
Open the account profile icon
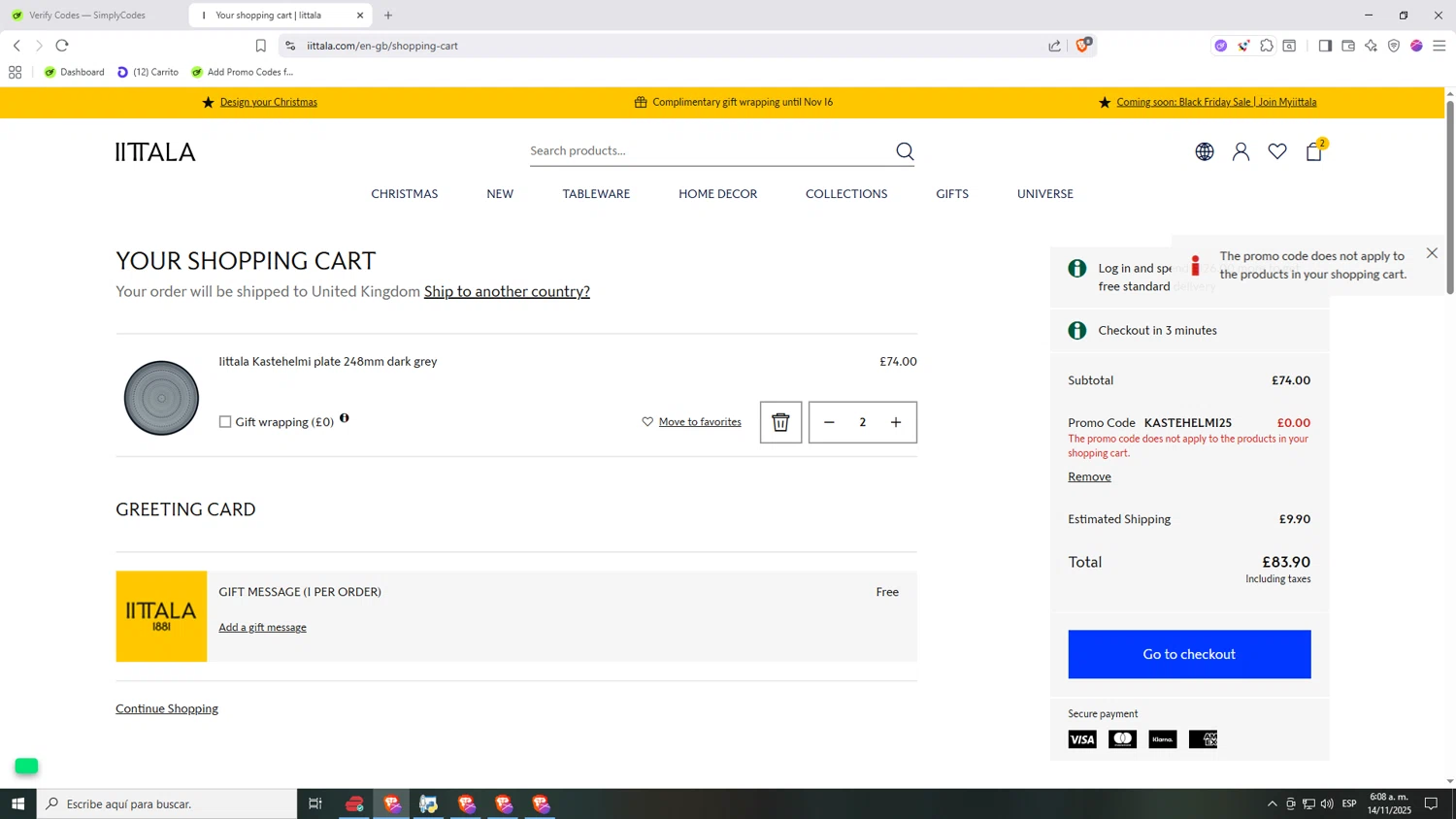click(x=1241, y=151)
